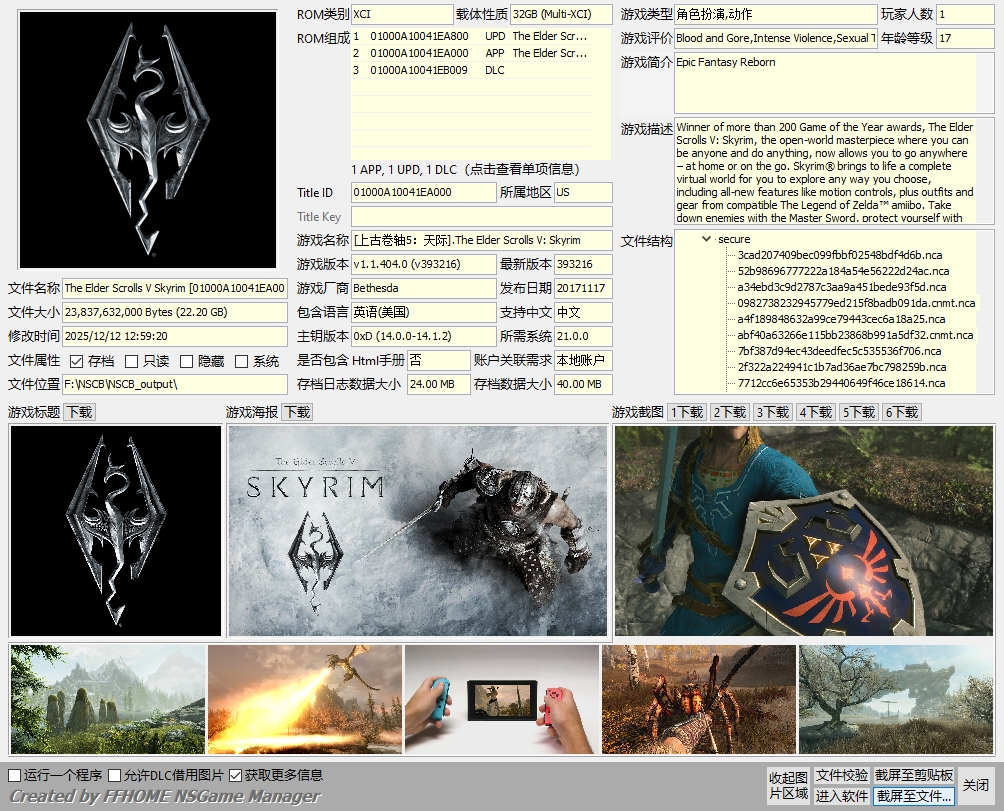Click the 游戏类型 field 角色扮演,动作
This screenshot has height=811, width=1004.
(x=775, y=14)
